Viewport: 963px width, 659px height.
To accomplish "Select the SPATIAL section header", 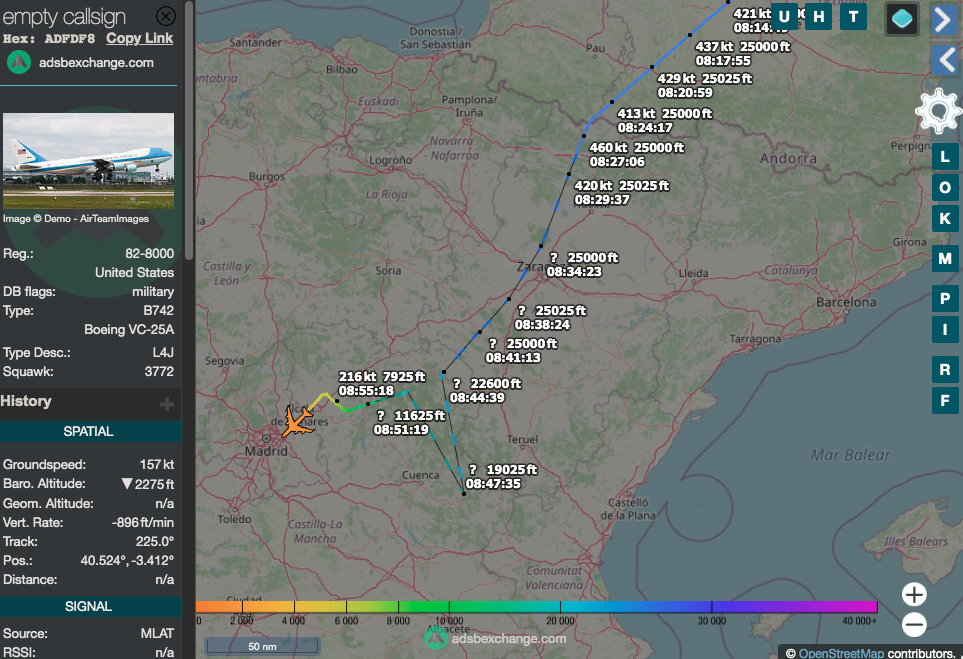I will tap(88, 432).
